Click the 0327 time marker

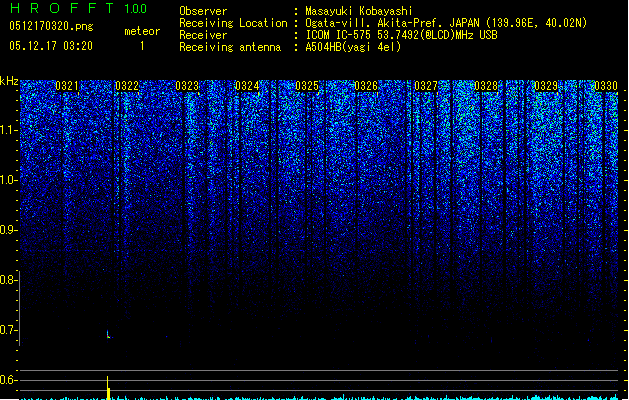pos(426,86)
